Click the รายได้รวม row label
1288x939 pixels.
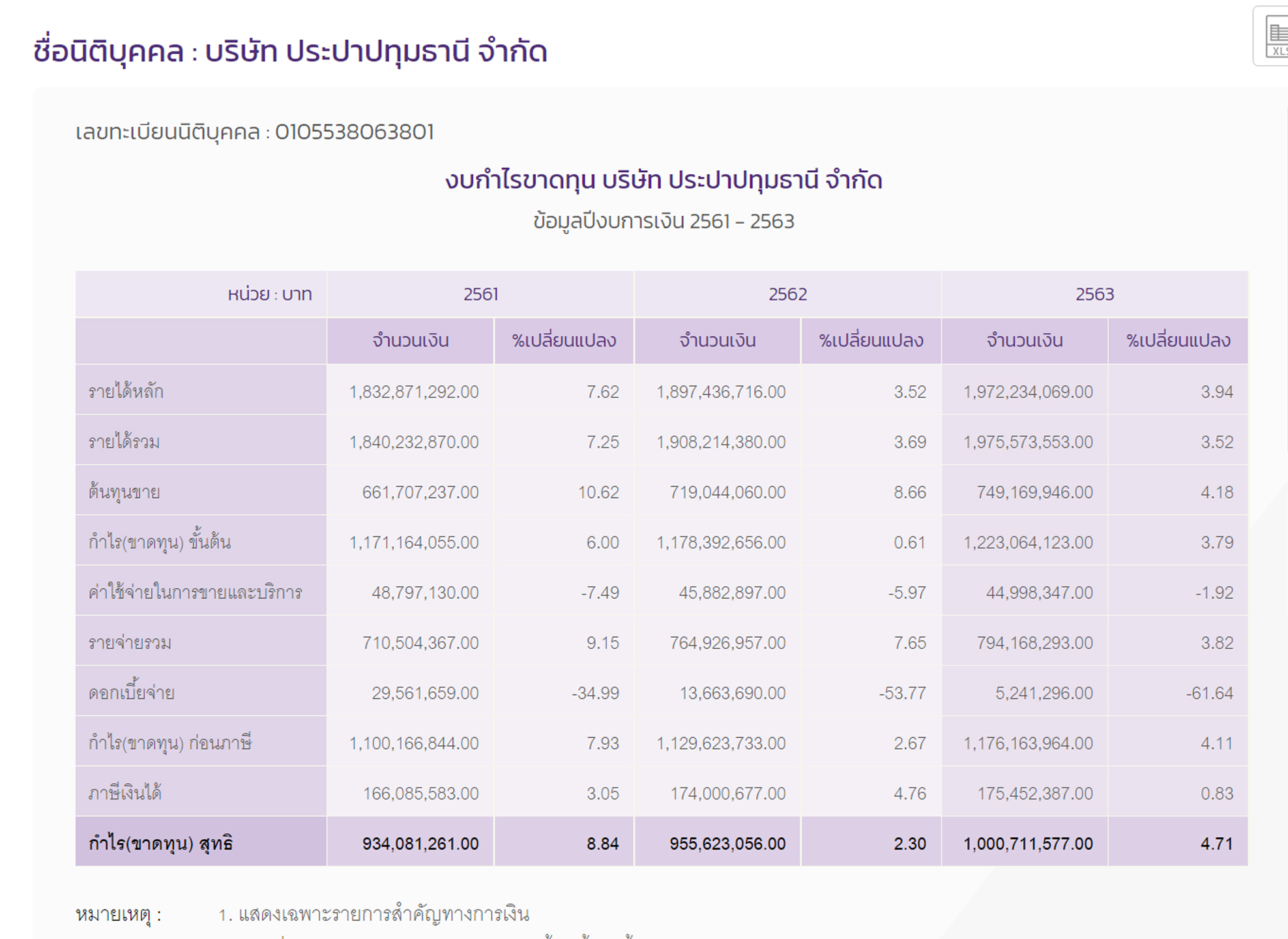tap(124, 442)
